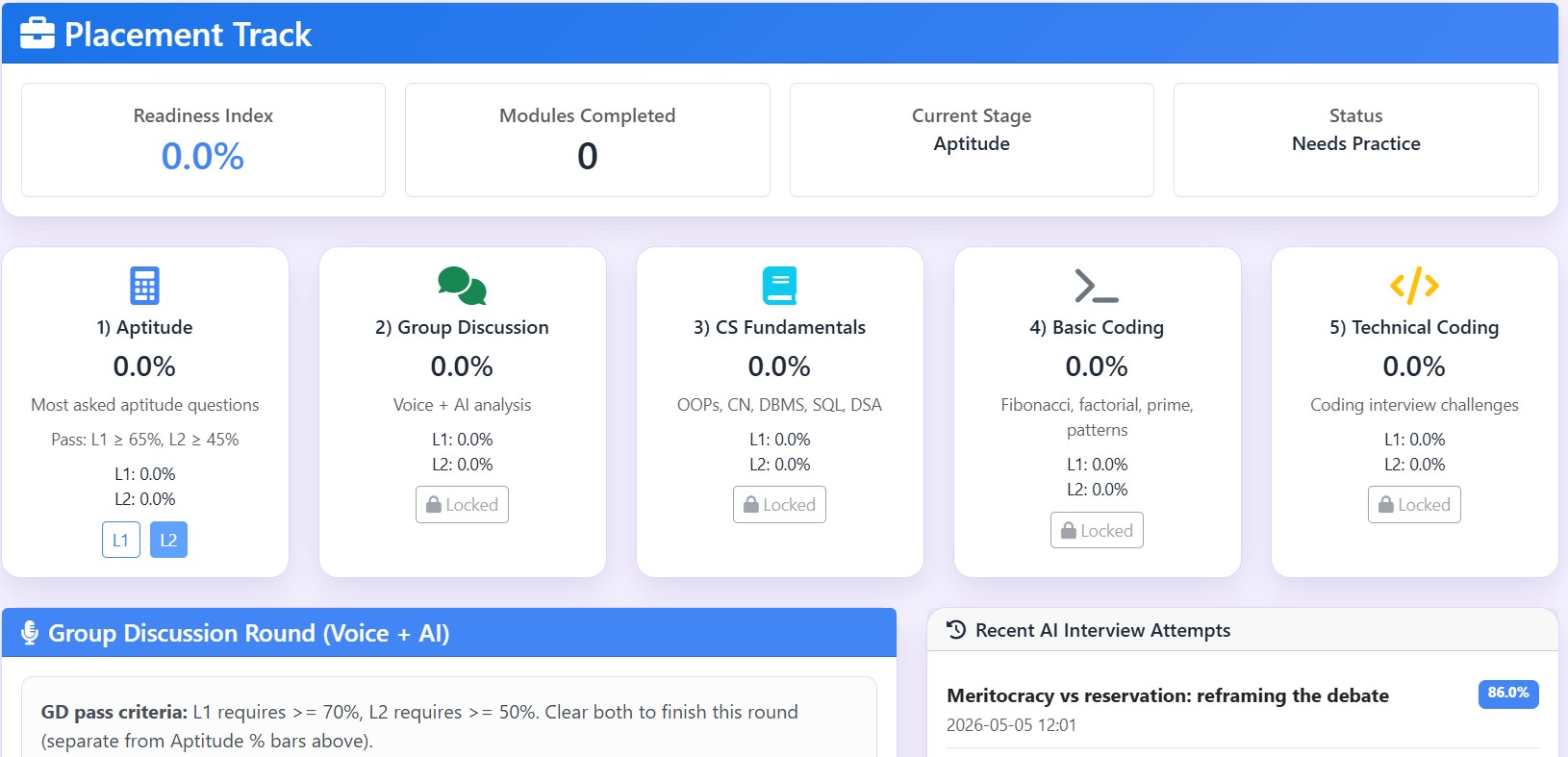Click the lock icon in Technical Coding's Locked button
Screen dimensions: 1568x757
(1386, 505)
